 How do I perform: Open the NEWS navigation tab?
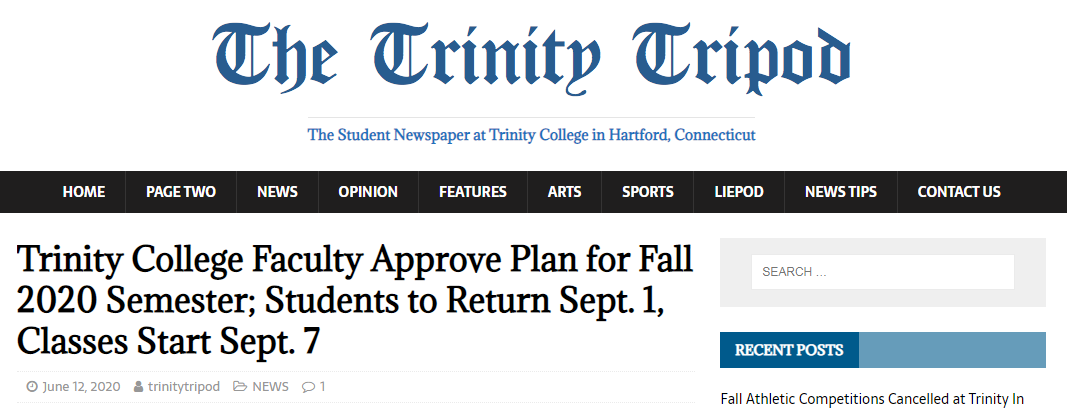point(278,192)
